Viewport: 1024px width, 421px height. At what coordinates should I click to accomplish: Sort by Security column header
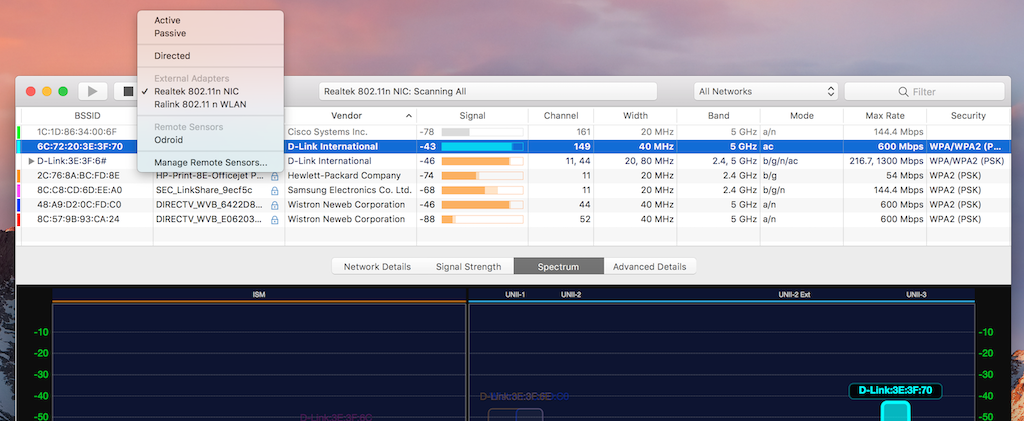968,116
